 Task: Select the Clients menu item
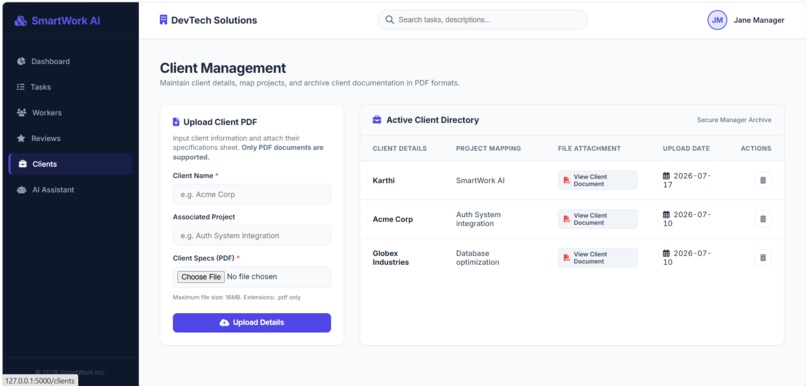coord(70,164)
